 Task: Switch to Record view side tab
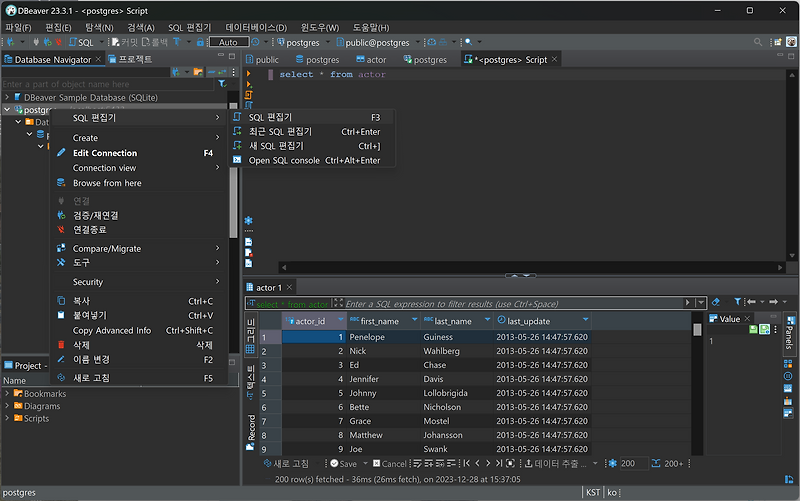pos(251,432)
